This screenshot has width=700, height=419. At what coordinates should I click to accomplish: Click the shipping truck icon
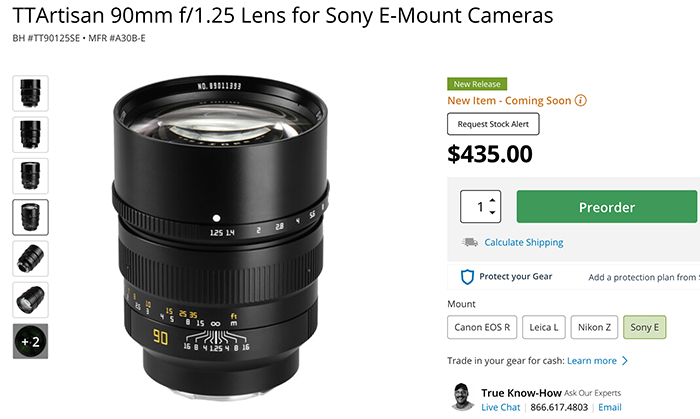pyautogui.click(x=470, y=242)
